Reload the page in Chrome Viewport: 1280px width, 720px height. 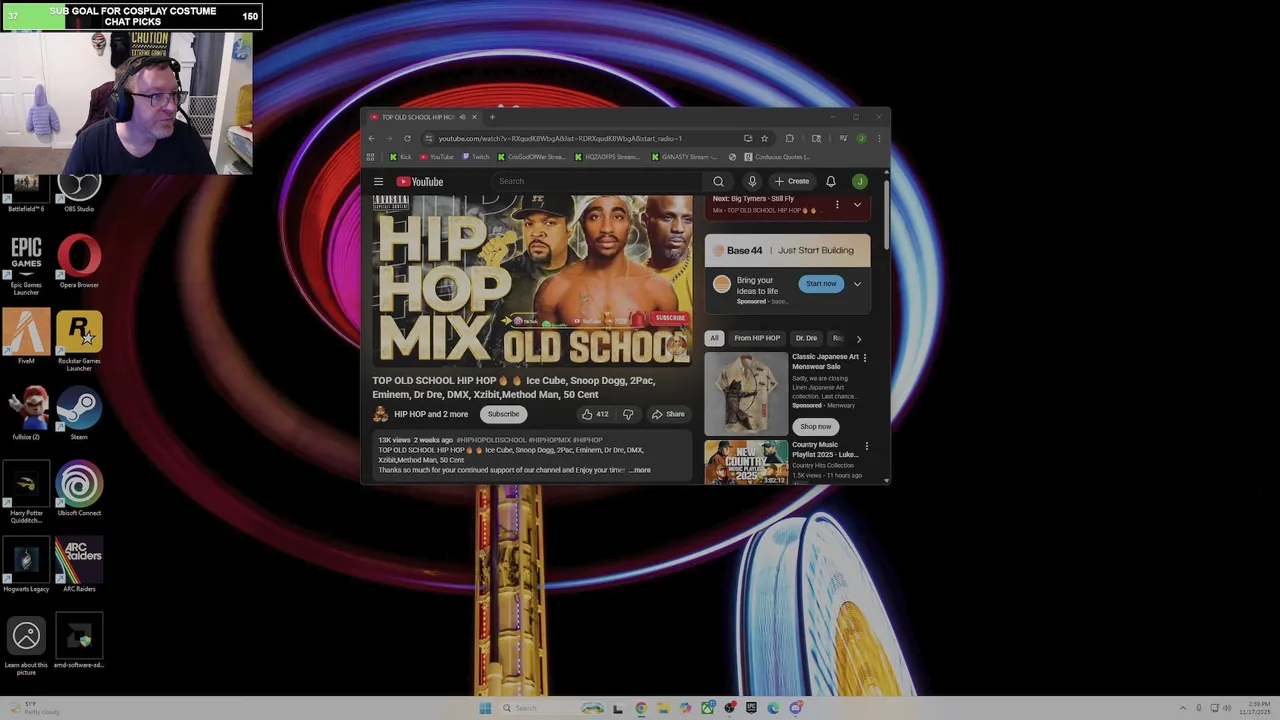coord(407,138)
